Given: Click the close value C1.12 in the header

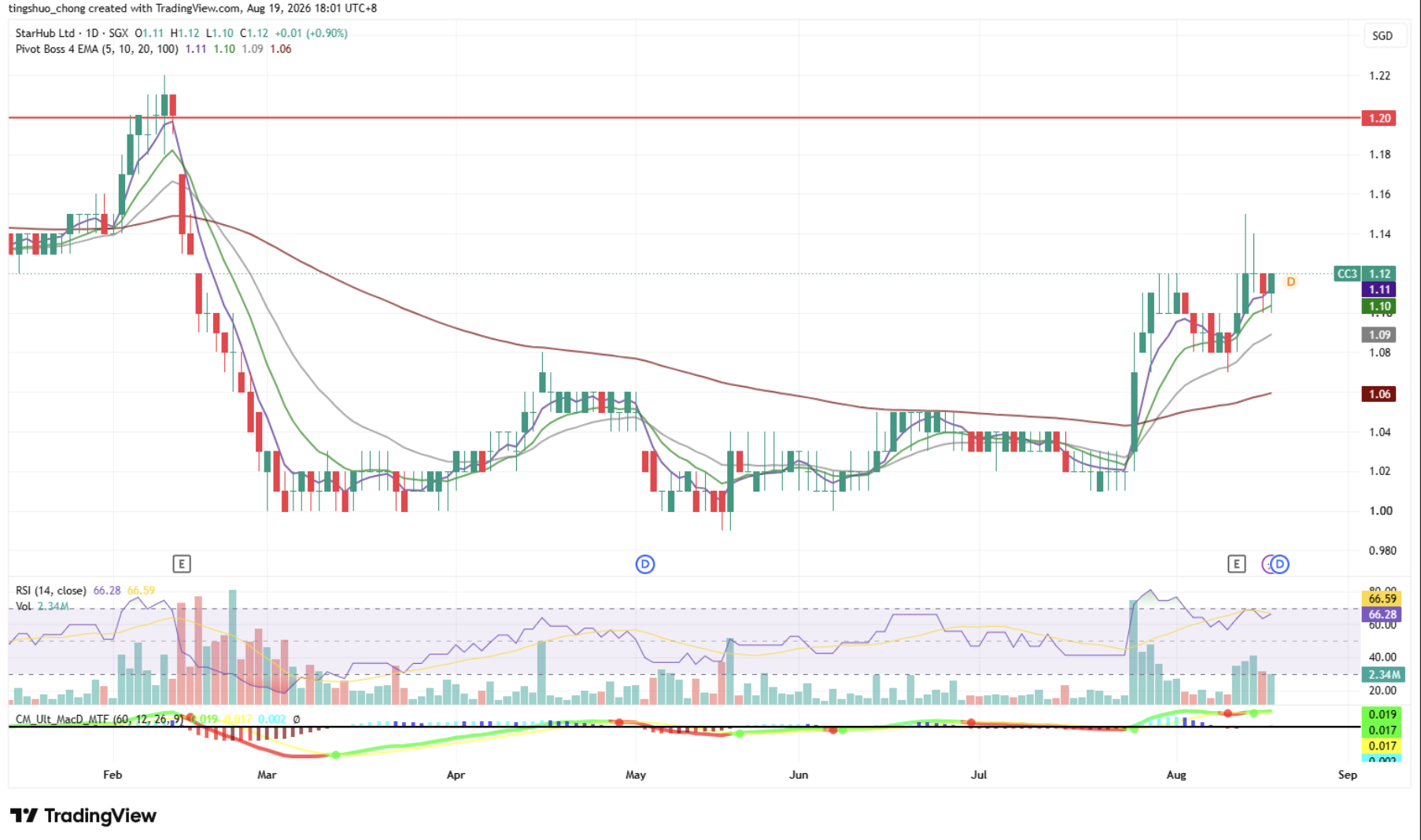Looking at the screenshot, I should (254, 33).
